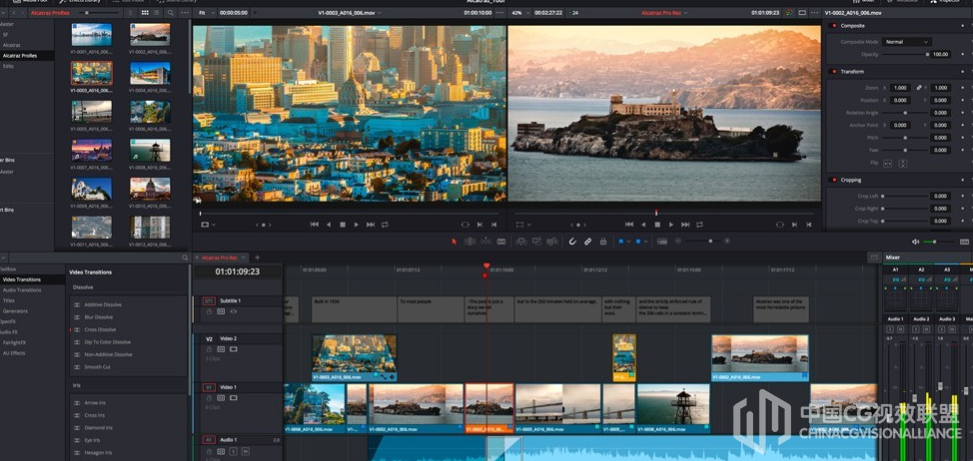Click the timeline zoom in plus icon
This screenshot has width=973, height=461.
(x=728, y=241)
